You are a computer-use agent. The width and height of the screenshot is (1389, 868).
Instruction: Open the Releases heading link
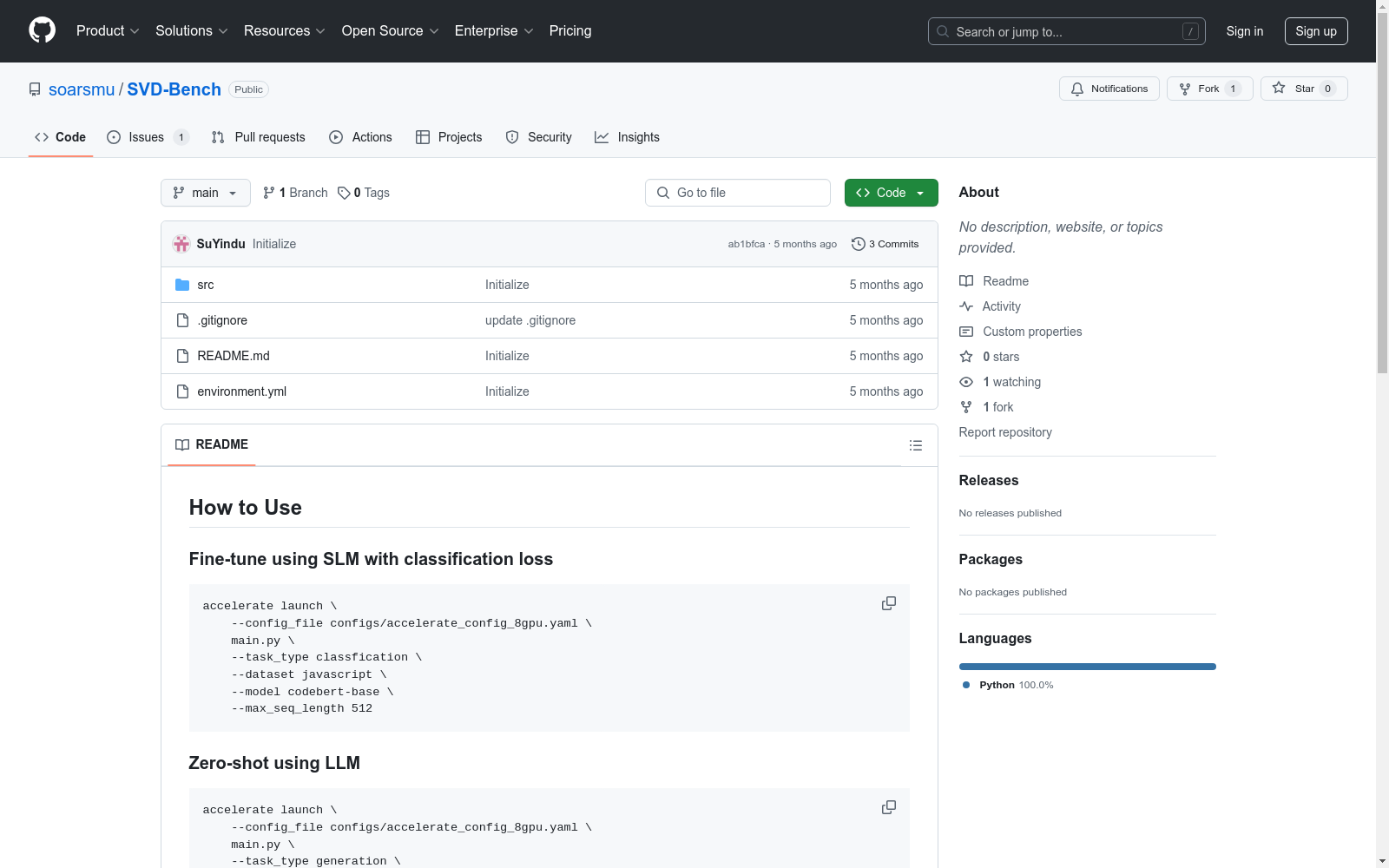(988, 480)
